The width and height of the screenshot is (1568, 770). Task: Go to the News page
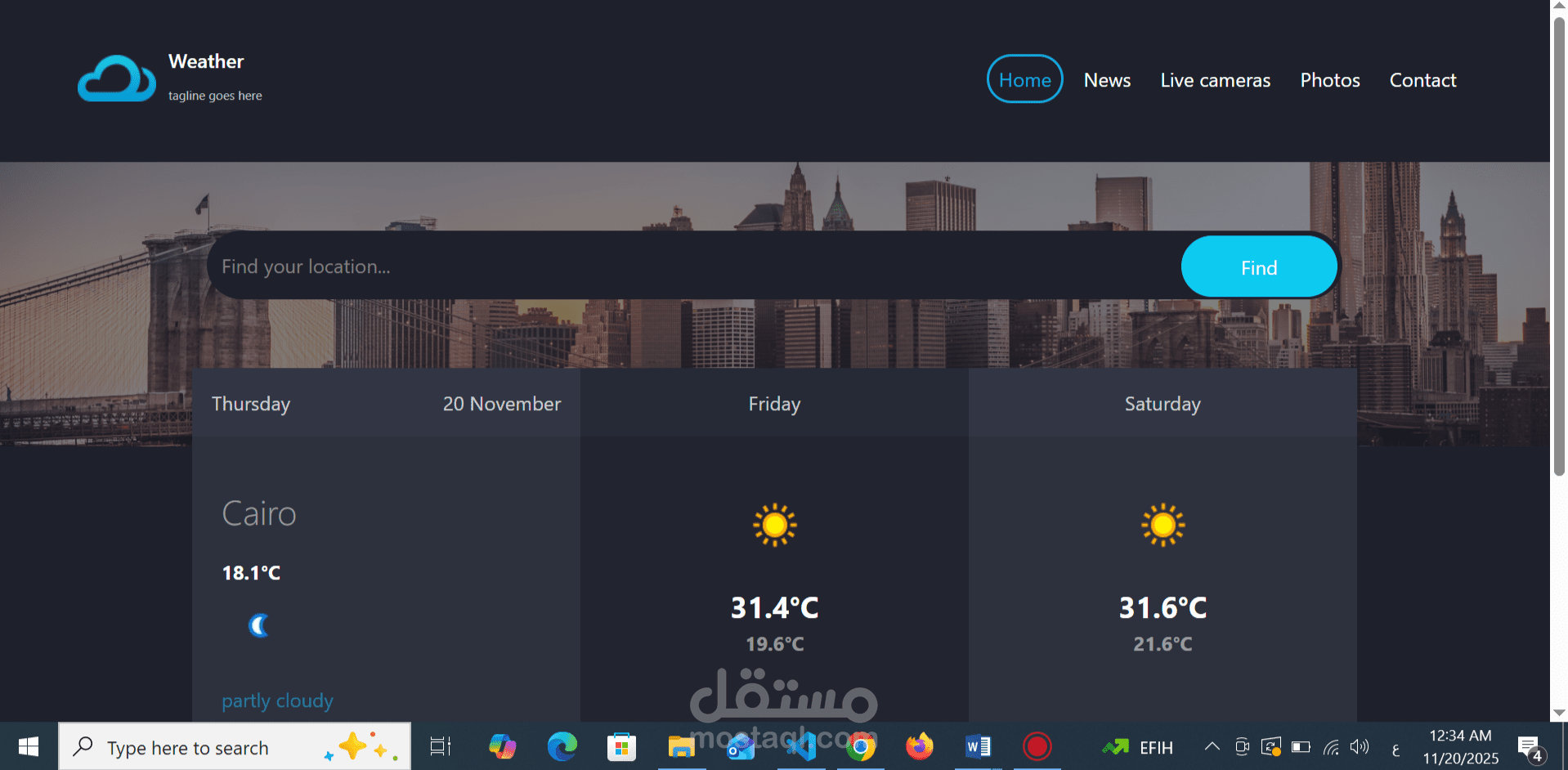(1107, 80)
